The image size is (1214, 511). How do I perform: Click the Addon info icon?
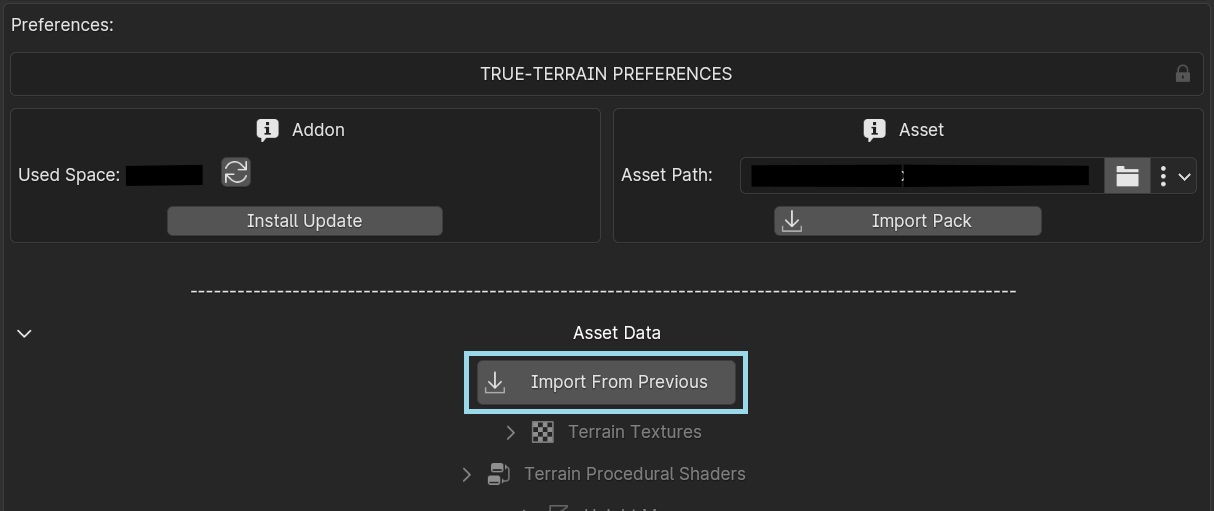tap(267, 130)
